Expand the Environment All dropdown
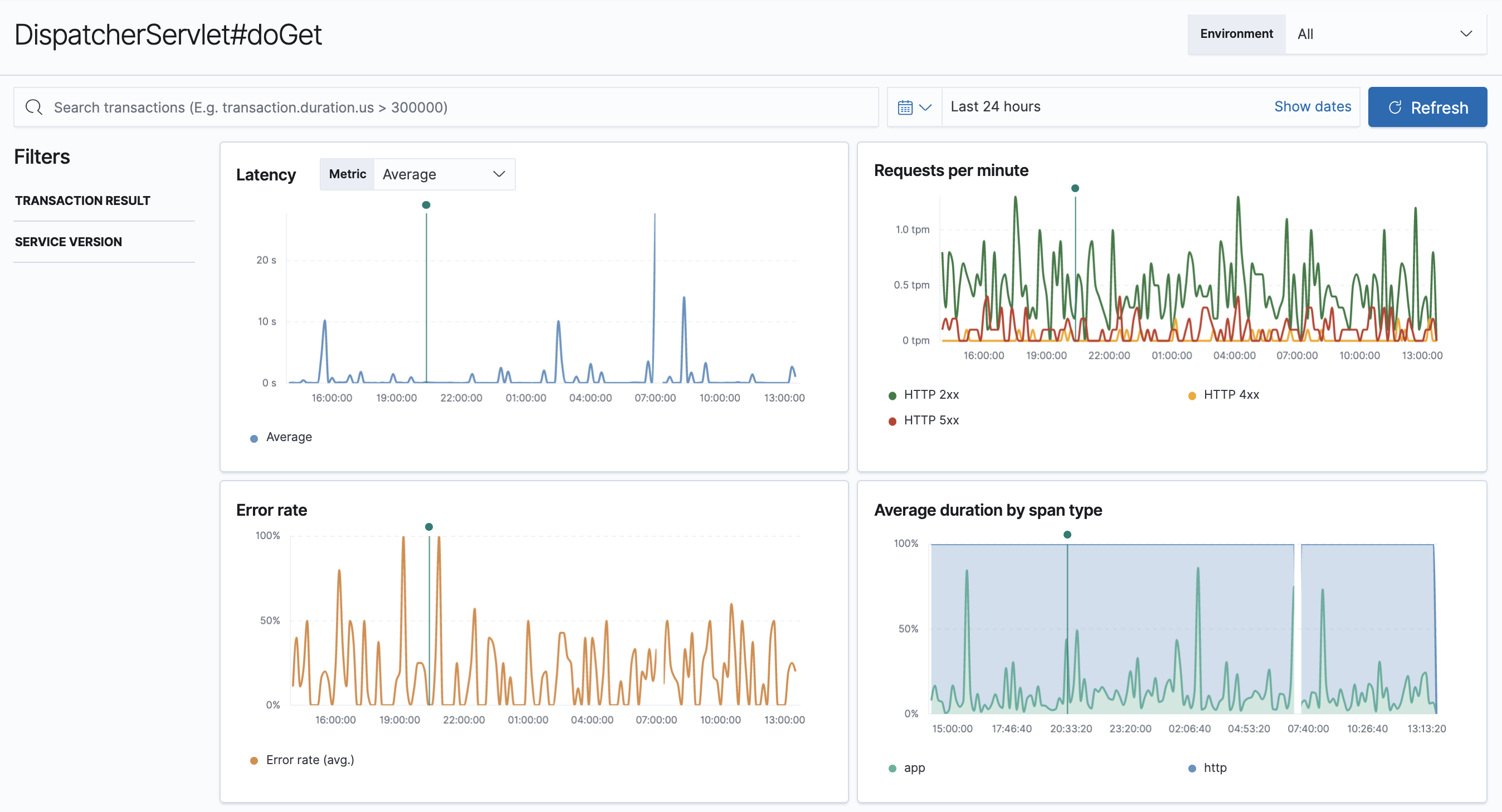Viewport: 1502px width, 812px height. 1386,34
